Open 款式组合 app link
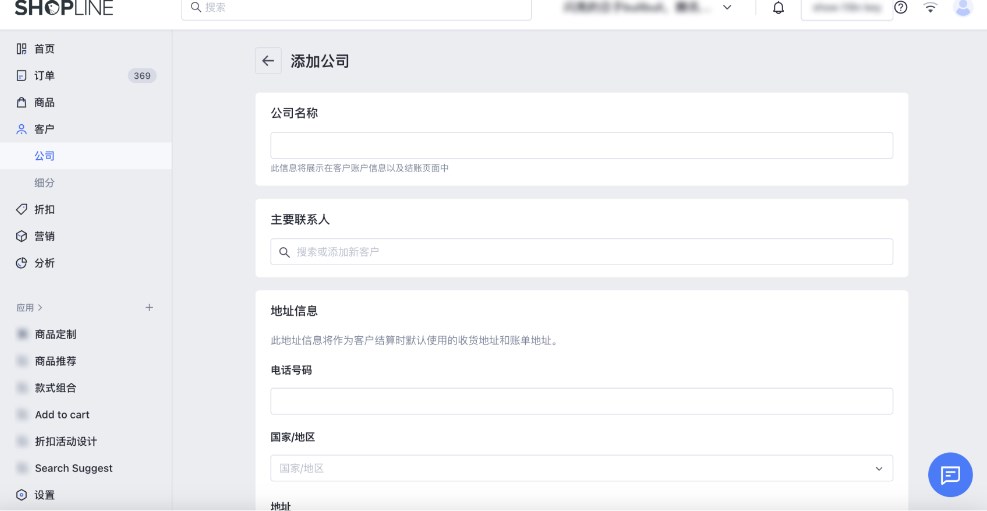Viewport: 987px width, 511px height. pos(55,388)
